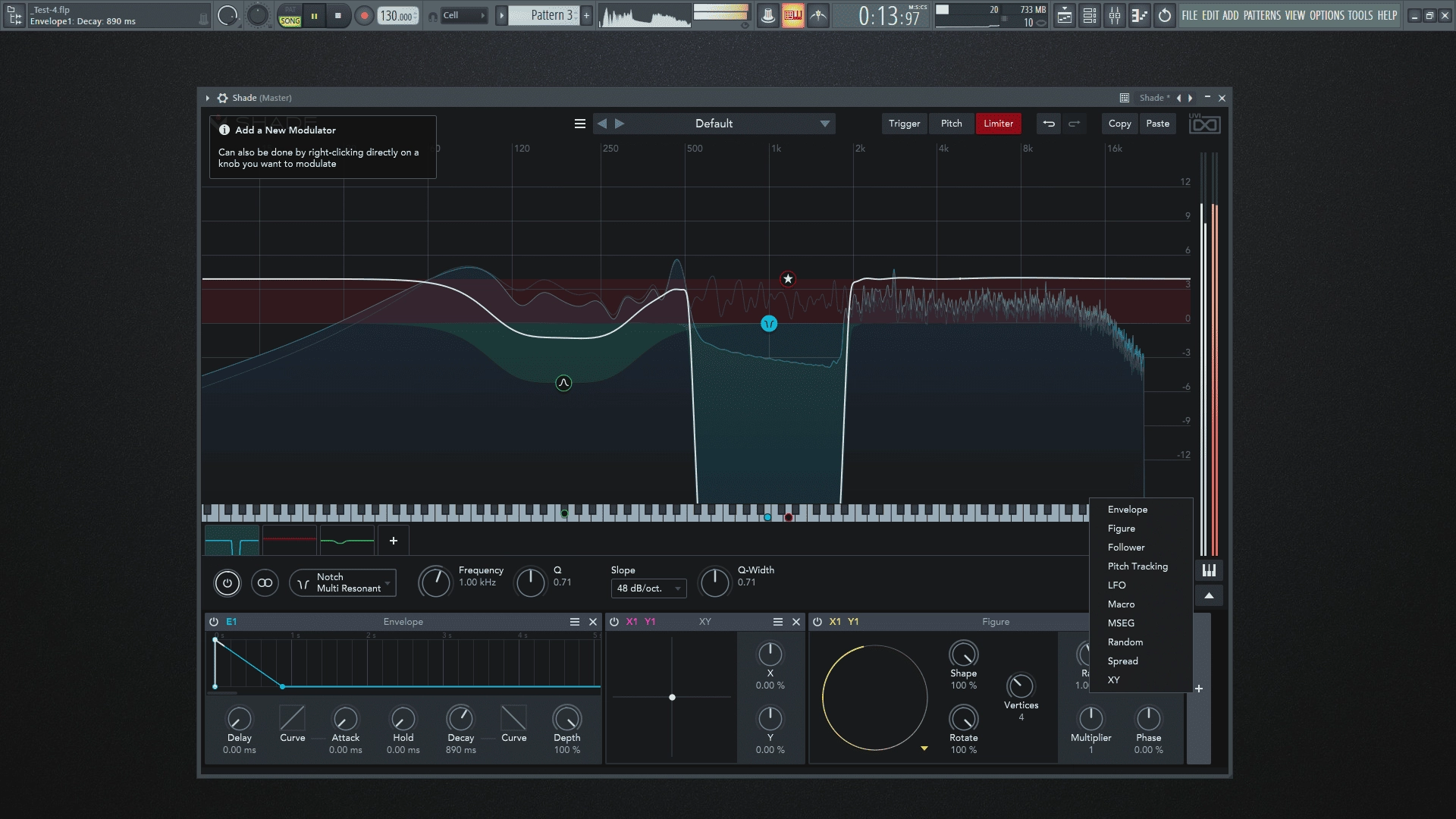Open the Mixer view icon
Screen dimensions: 1456x819
pyautogui.click(x=1115, y=15)
